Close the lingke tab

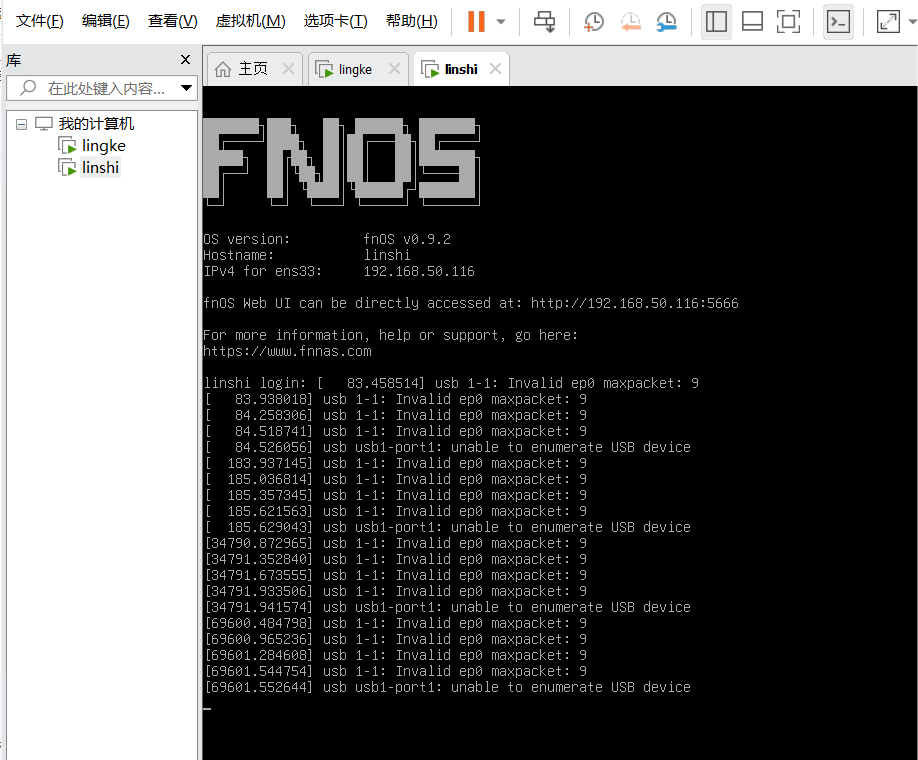pyautogui.click(x=395, y=69)
